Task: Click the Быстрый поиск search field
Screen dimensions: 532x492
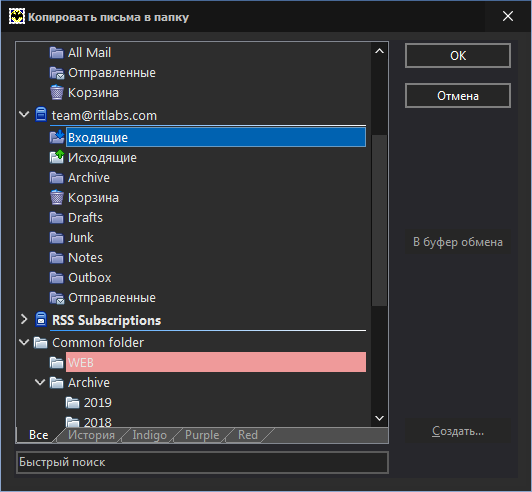Action: tap(202, 462)
